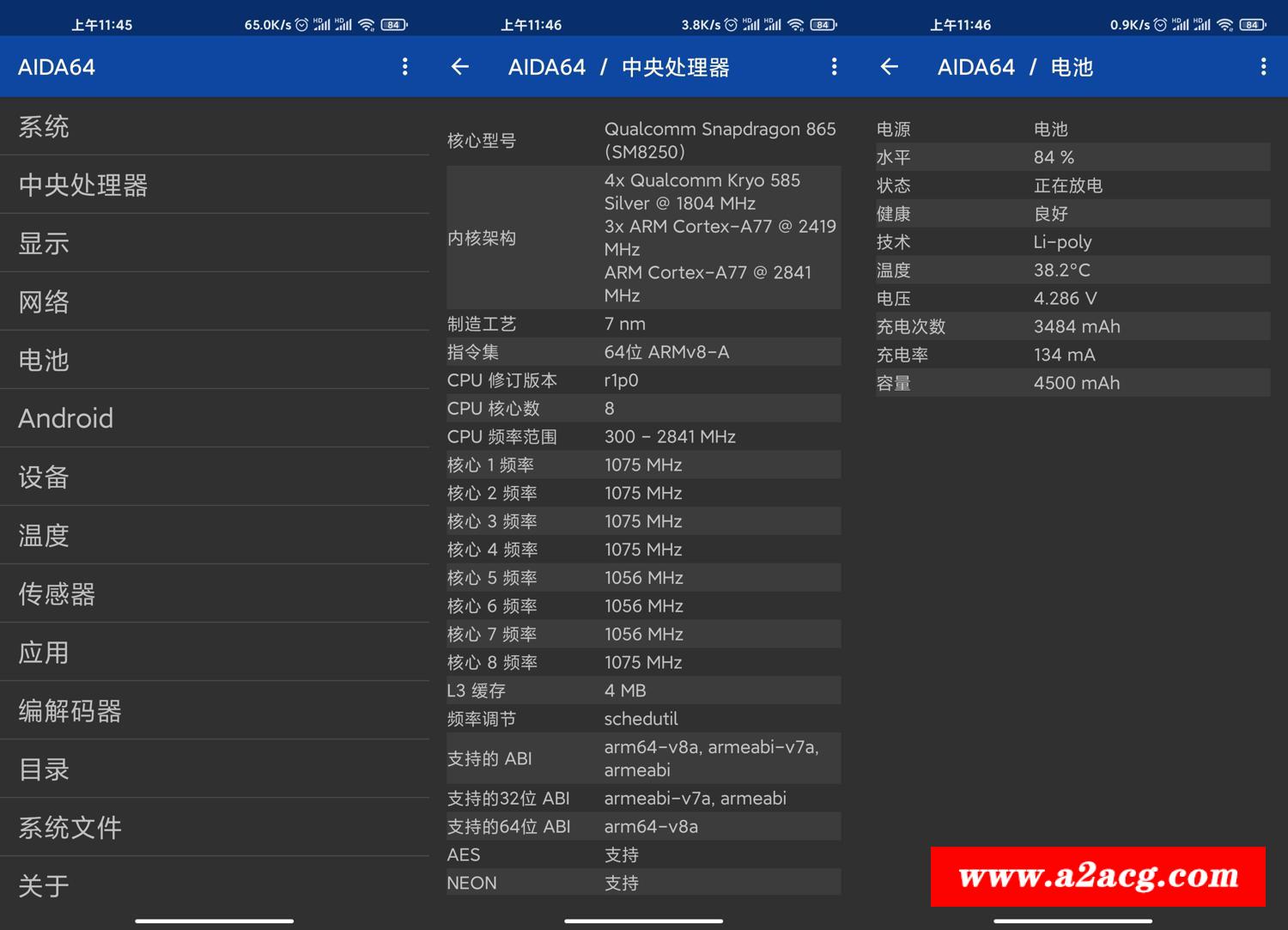Select AES row label

tap(464, 854)
